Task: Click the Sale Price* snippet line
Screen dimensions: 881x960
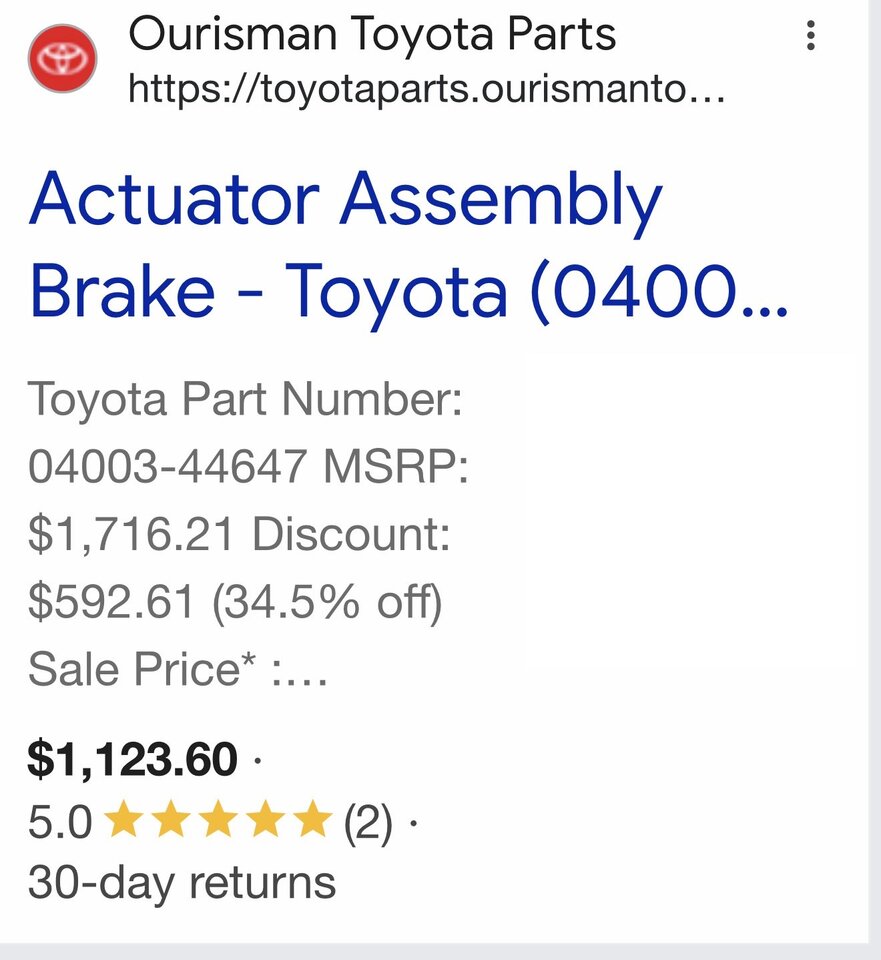Action: [178, 669]
